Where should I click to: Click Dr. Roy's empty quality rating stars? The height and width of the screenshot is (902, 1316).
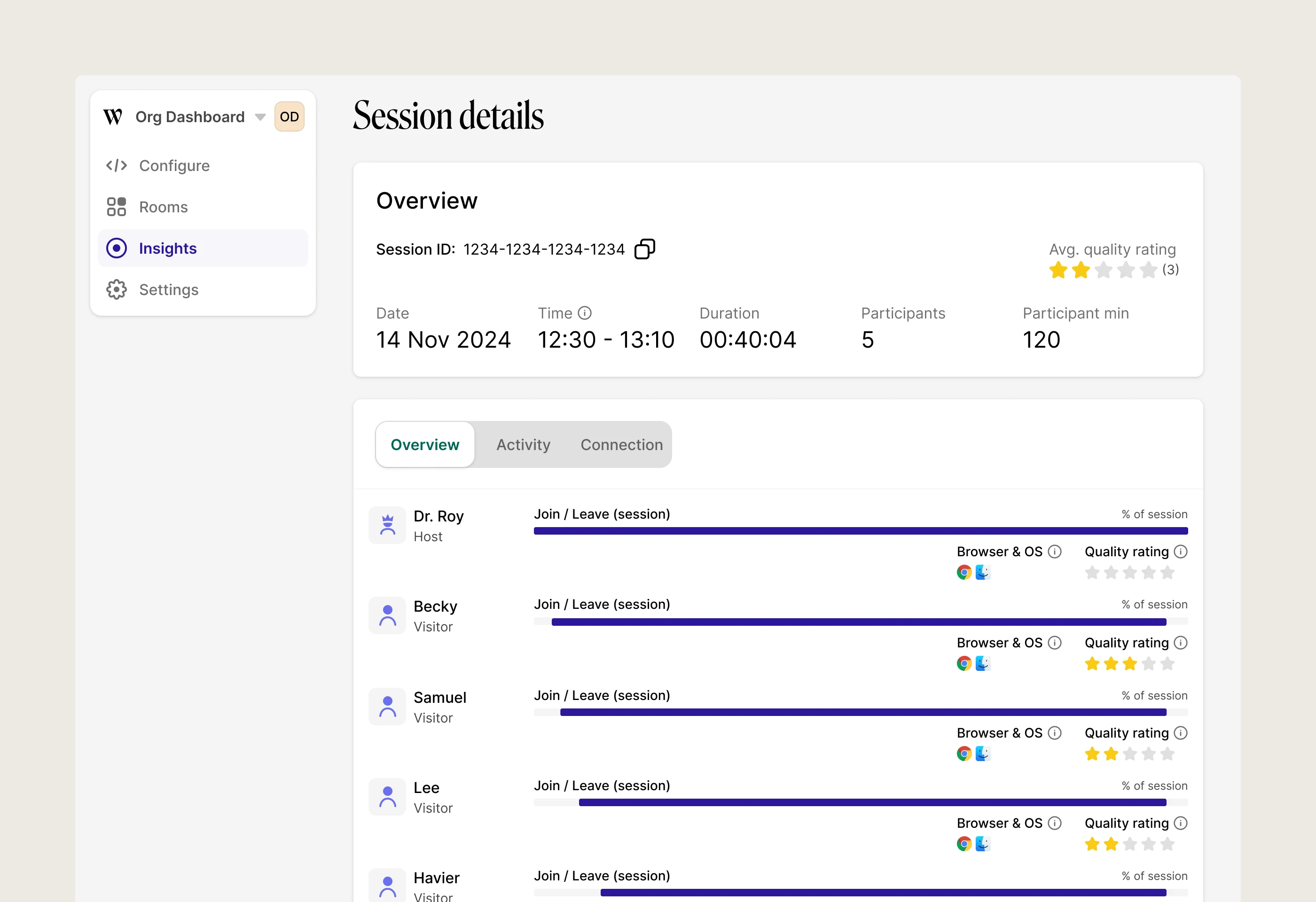(x=1130, y=573)
